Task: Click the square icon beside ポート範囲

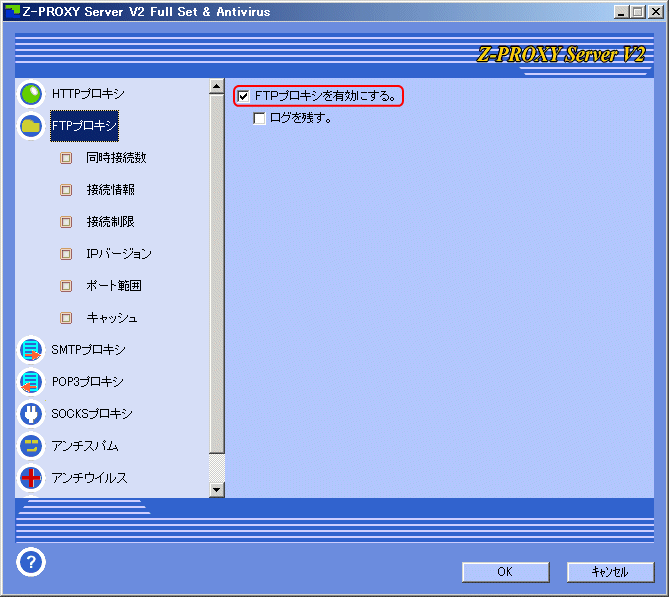Action: pos(66,286)
